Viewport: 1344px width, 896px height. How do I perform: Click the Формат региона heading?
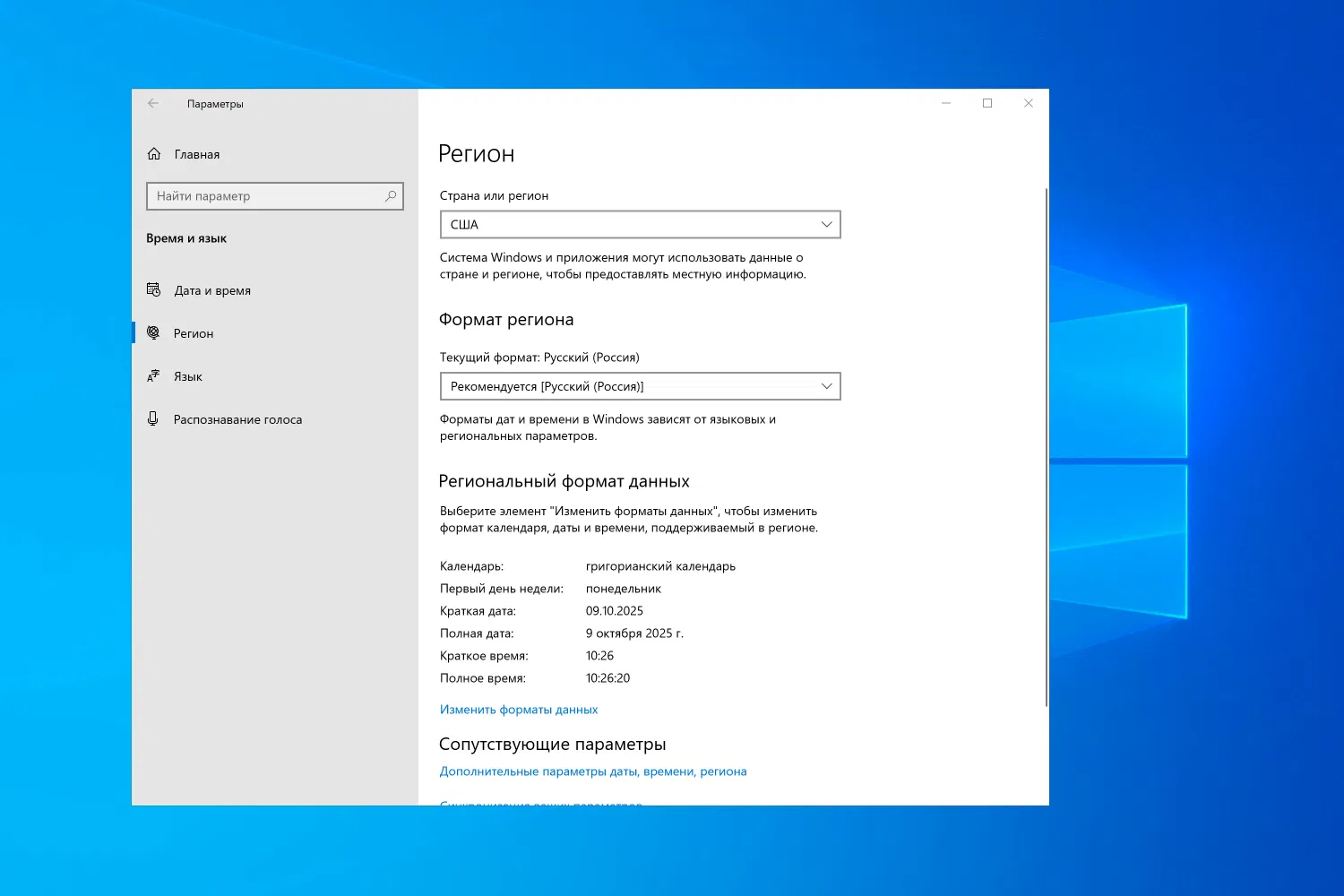[506, 320]
